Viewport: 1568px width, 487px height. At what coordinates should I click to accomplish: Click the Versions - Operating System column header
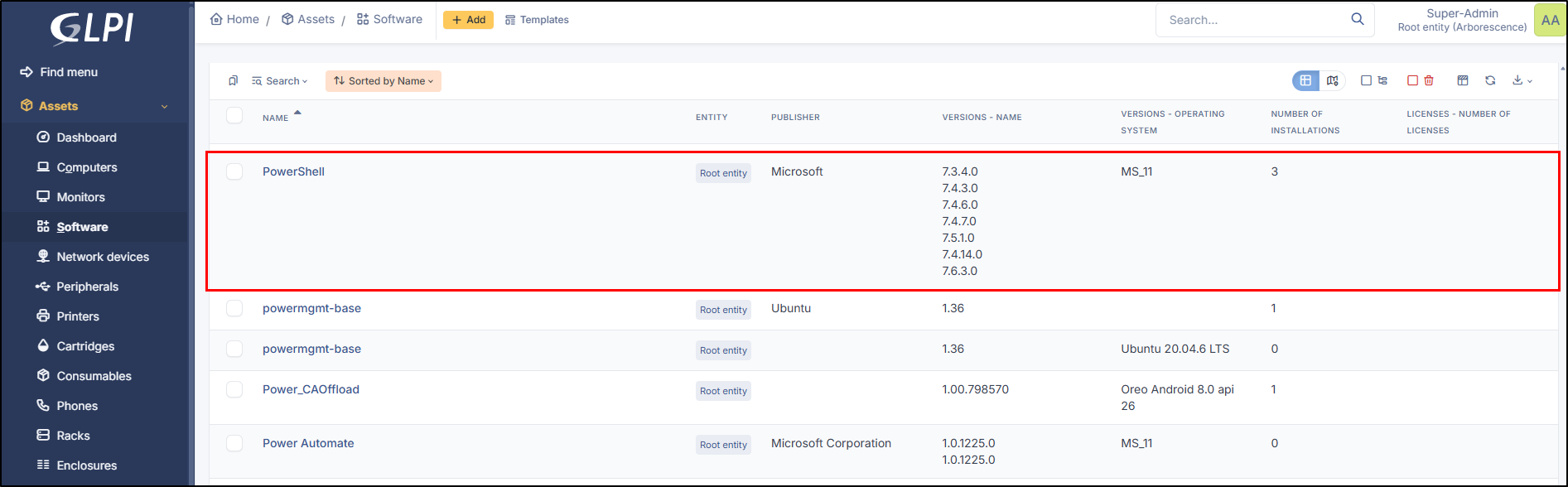(1173, 122)
